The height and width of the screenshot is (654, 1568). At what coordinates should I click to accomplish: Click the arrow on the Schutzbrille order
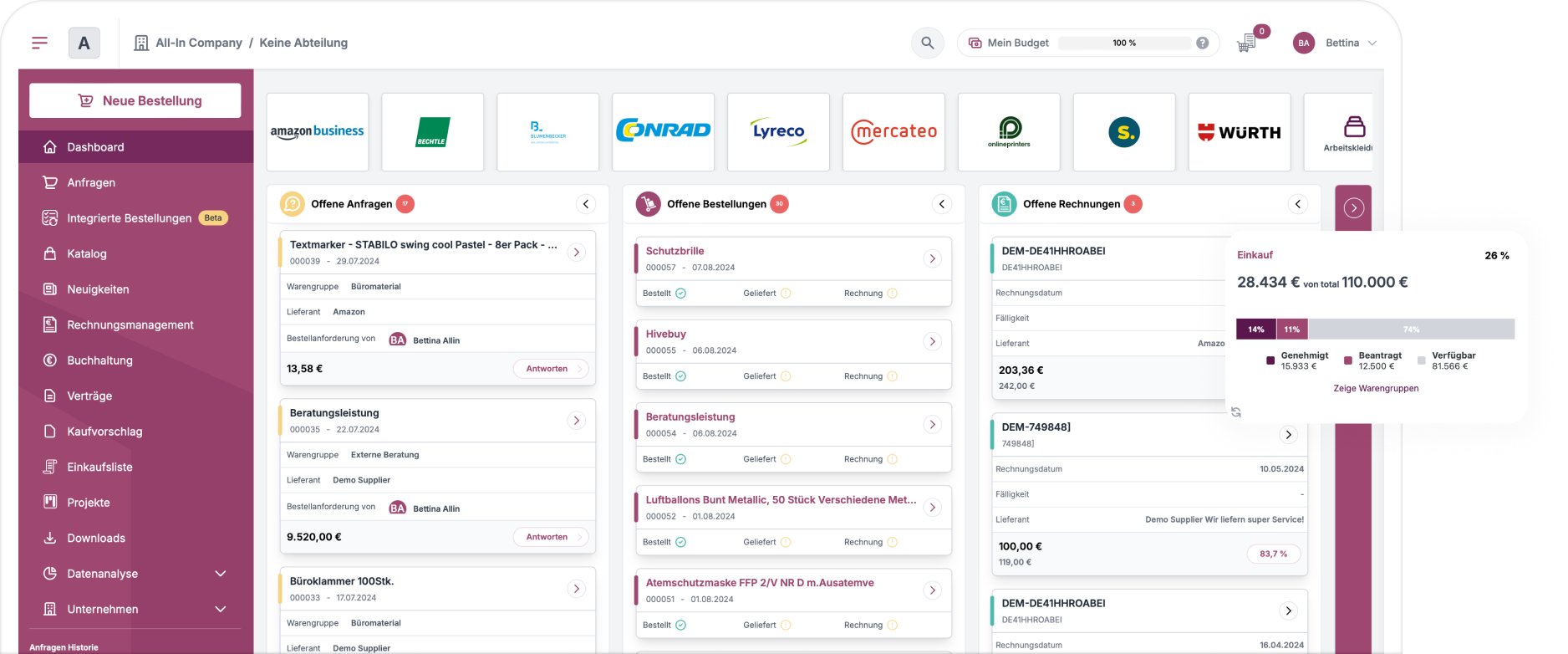click(x=933, y=258)
